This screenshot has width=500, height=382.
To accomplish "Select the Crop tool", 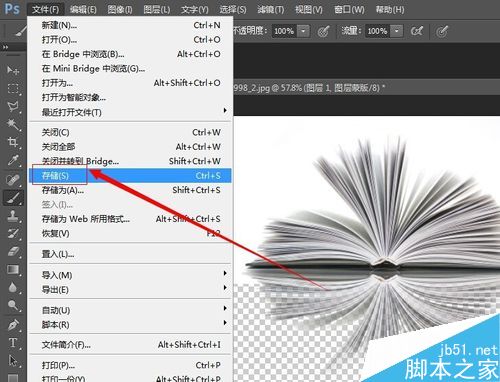I will [13, 142].
